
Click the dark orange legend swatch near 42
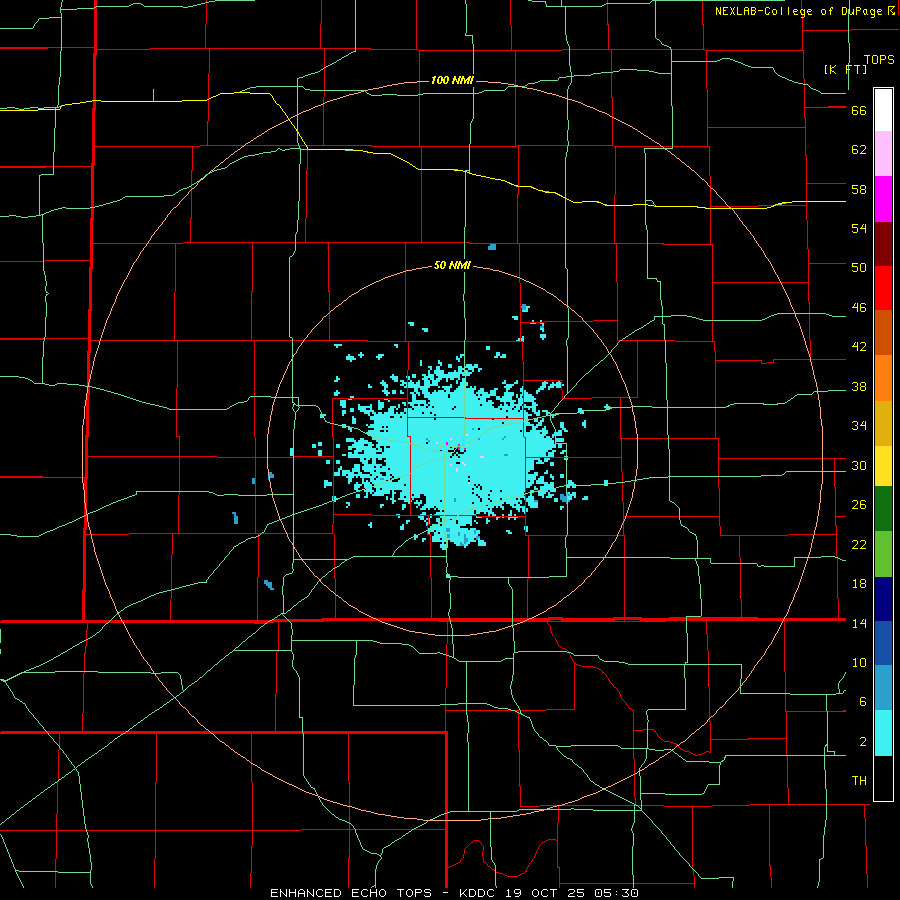[x=883, y=333]
